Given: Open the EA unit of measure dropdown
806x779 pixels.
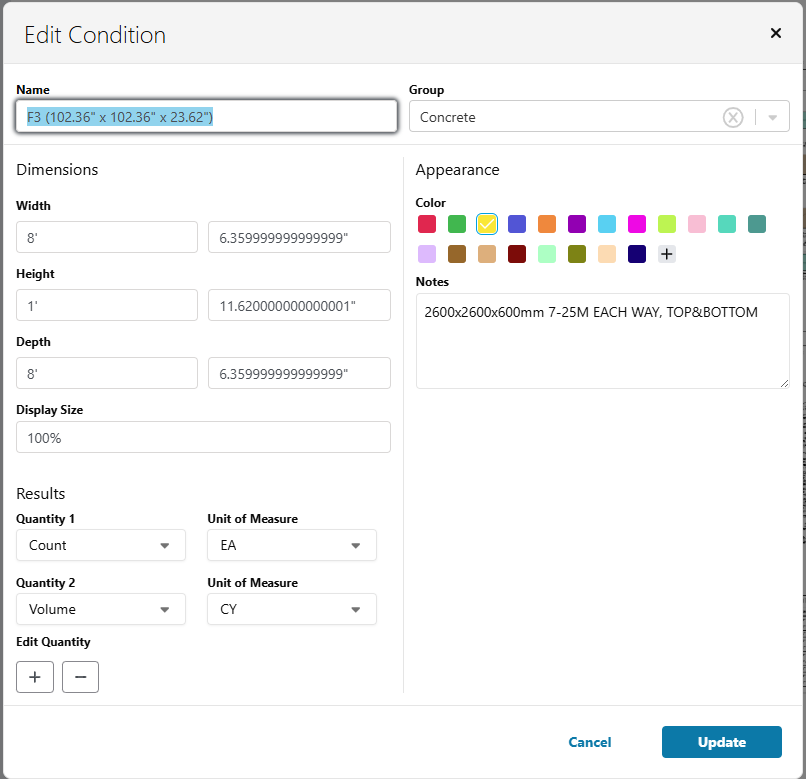Looking at the screenshot, I should click(292, 545).
